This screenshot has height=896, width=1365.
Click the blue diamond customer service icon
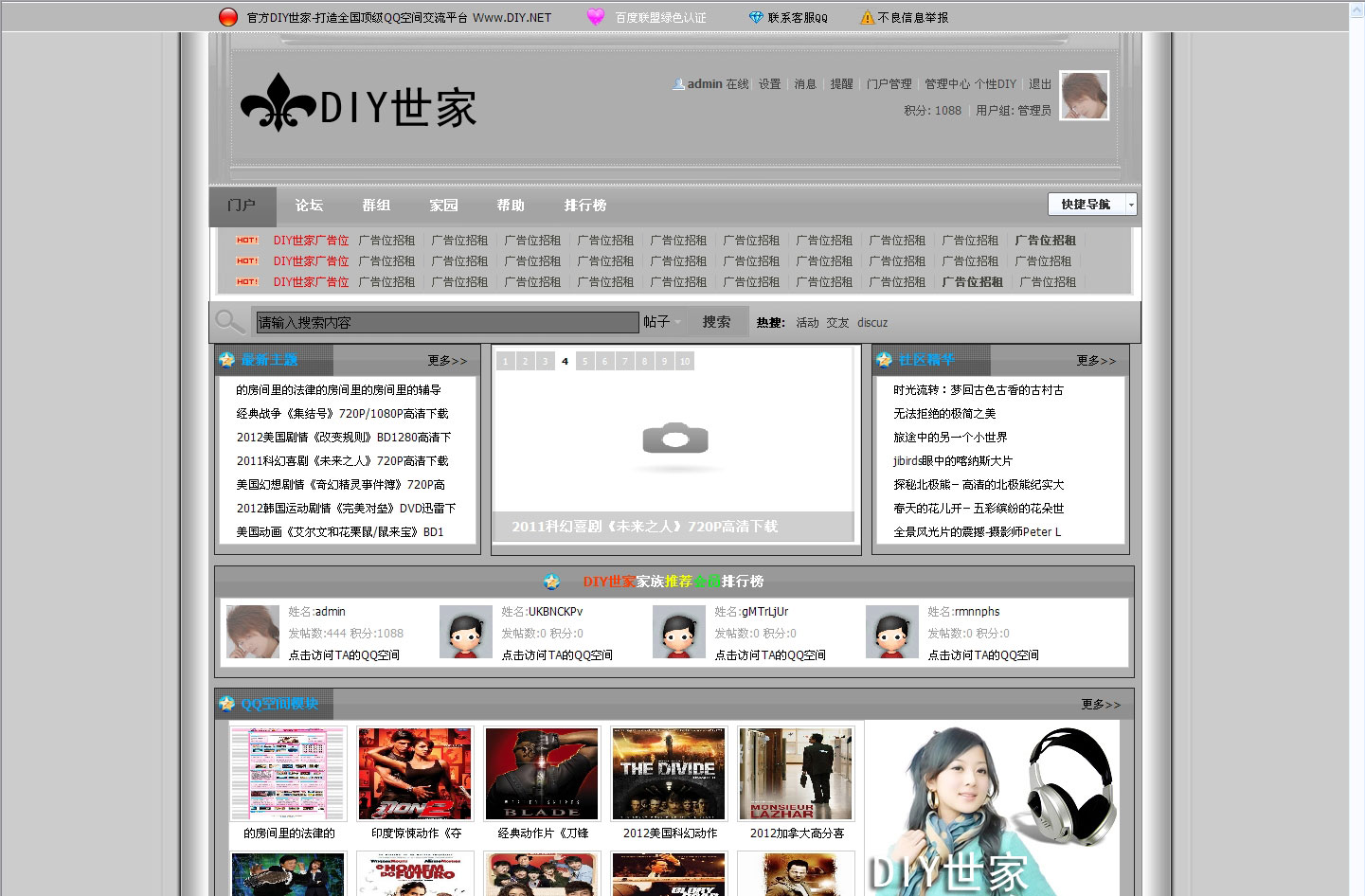755,17
